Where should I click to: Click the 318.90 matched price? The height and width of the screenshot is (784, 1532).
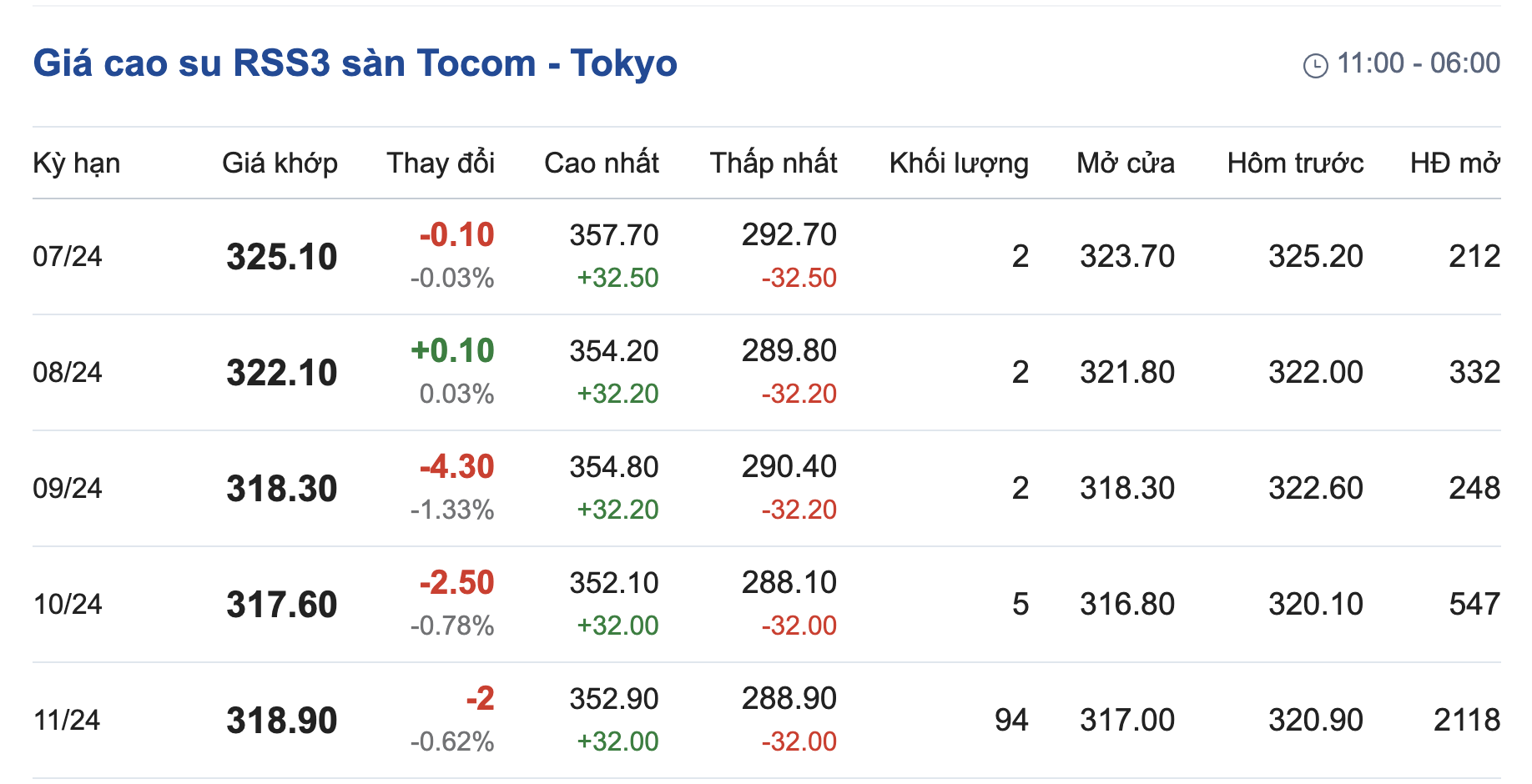coord(282,721)
